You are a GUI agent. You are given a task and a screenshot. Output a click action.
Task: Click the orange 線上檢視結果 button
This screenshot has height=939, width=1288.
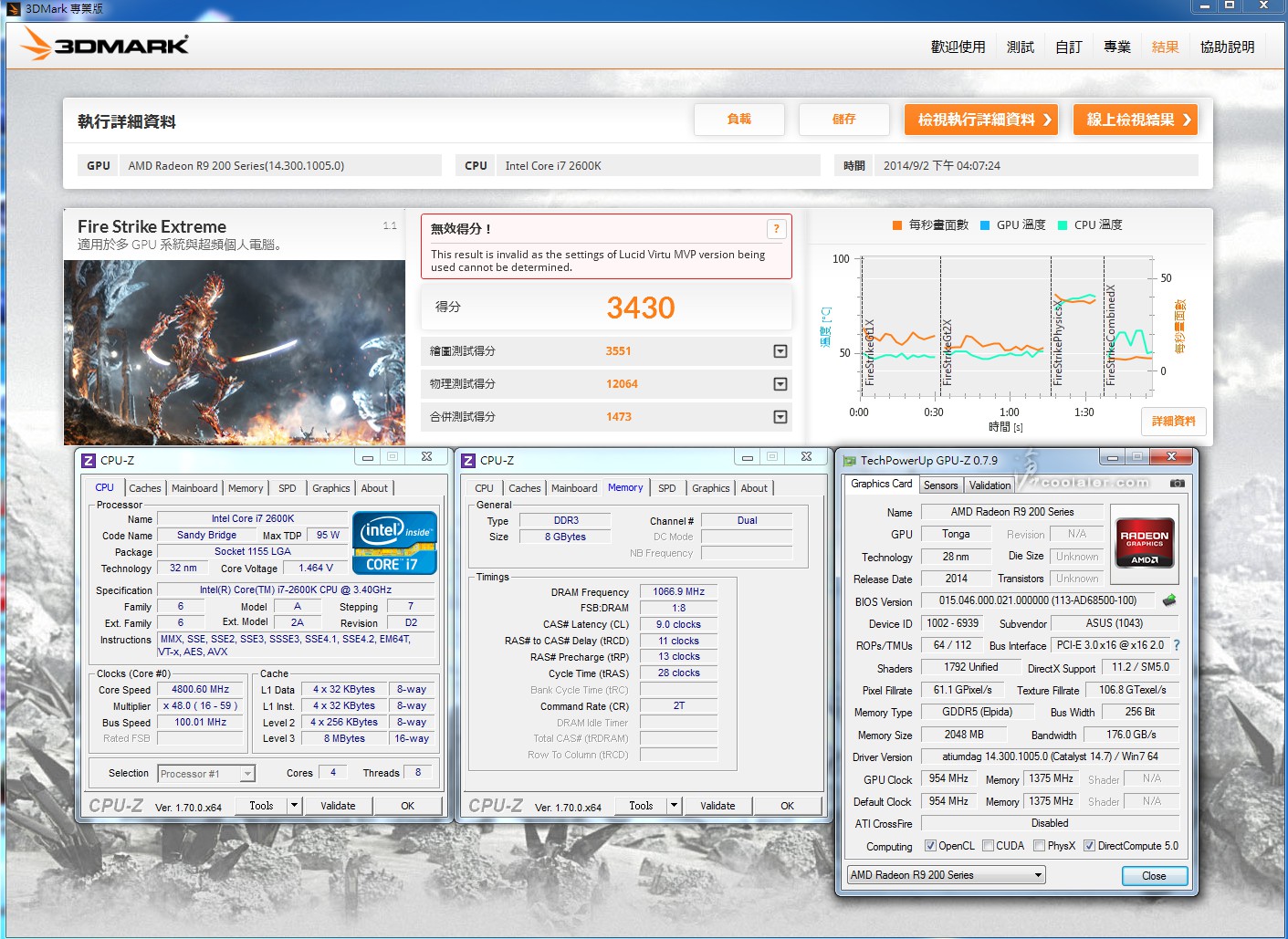pyautogui.click(x=1136, y=120)
